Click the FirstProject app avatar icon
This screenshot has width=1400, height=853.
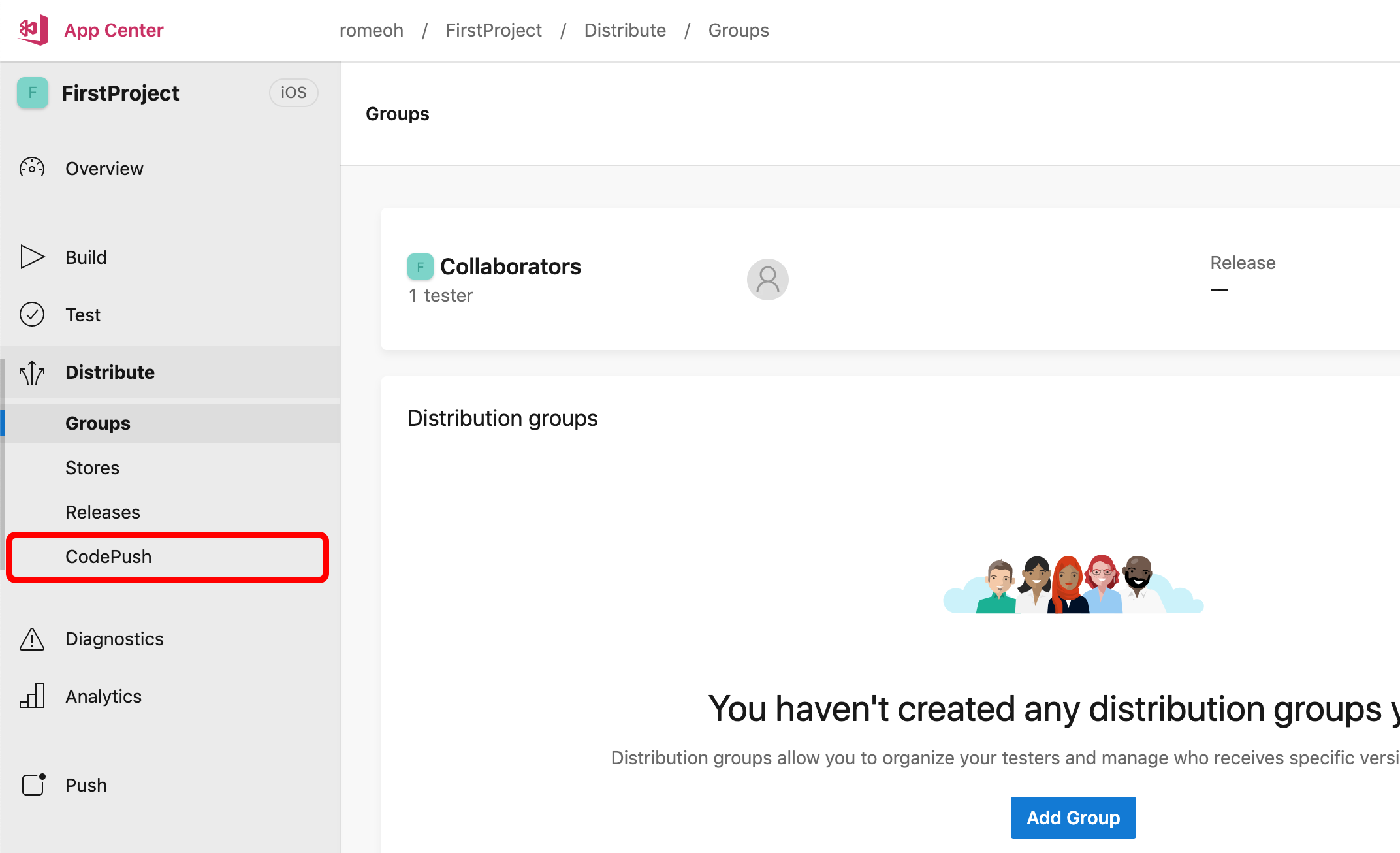tap(33, 93)
